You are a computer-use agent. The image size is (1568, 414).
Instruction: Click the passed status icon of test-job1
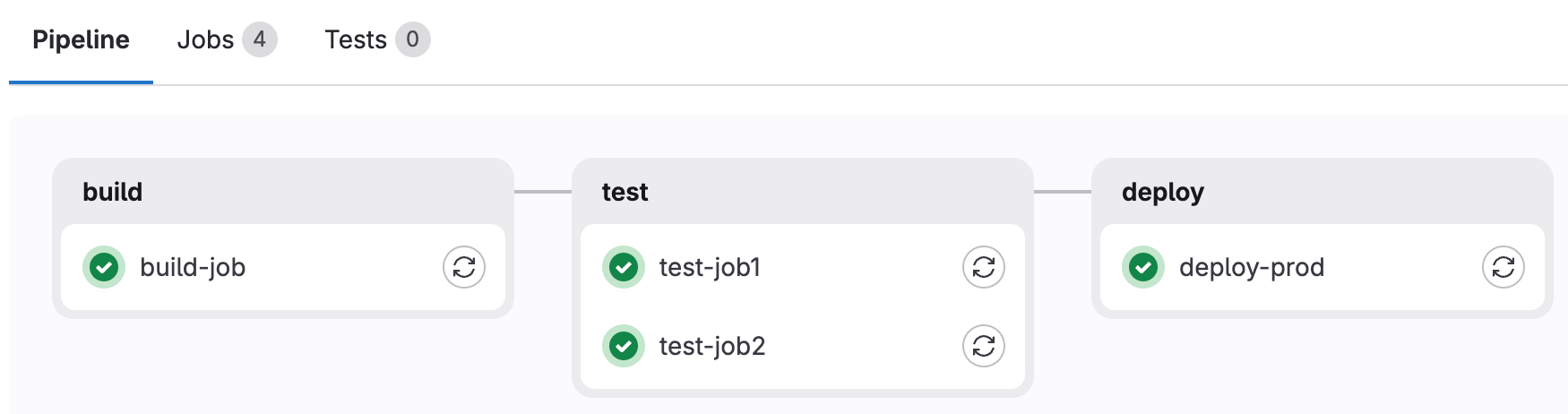[x=624, y=267]
